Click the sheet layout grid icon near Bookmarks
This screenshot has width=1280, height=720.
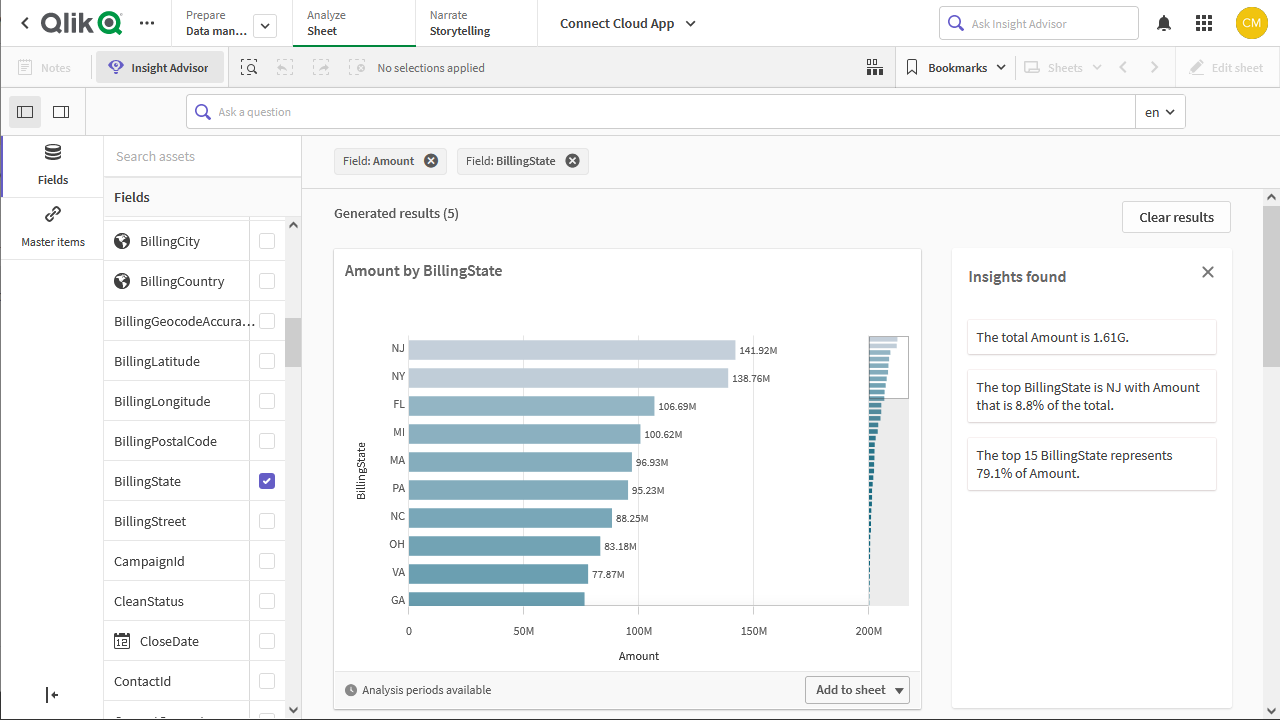pyautogui.click(x=874, y=67)
